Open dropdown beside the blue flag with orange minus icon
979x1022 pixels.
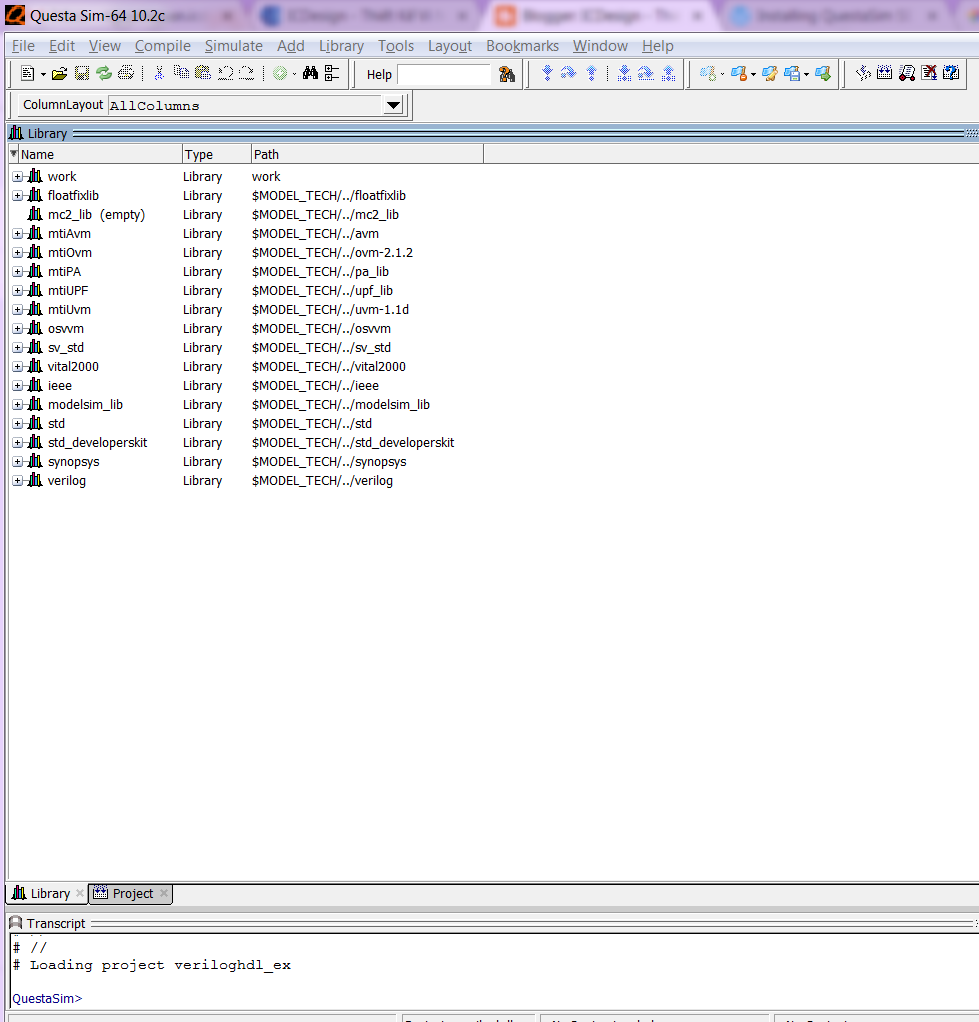pyautogui.click(x=753, y=74)
